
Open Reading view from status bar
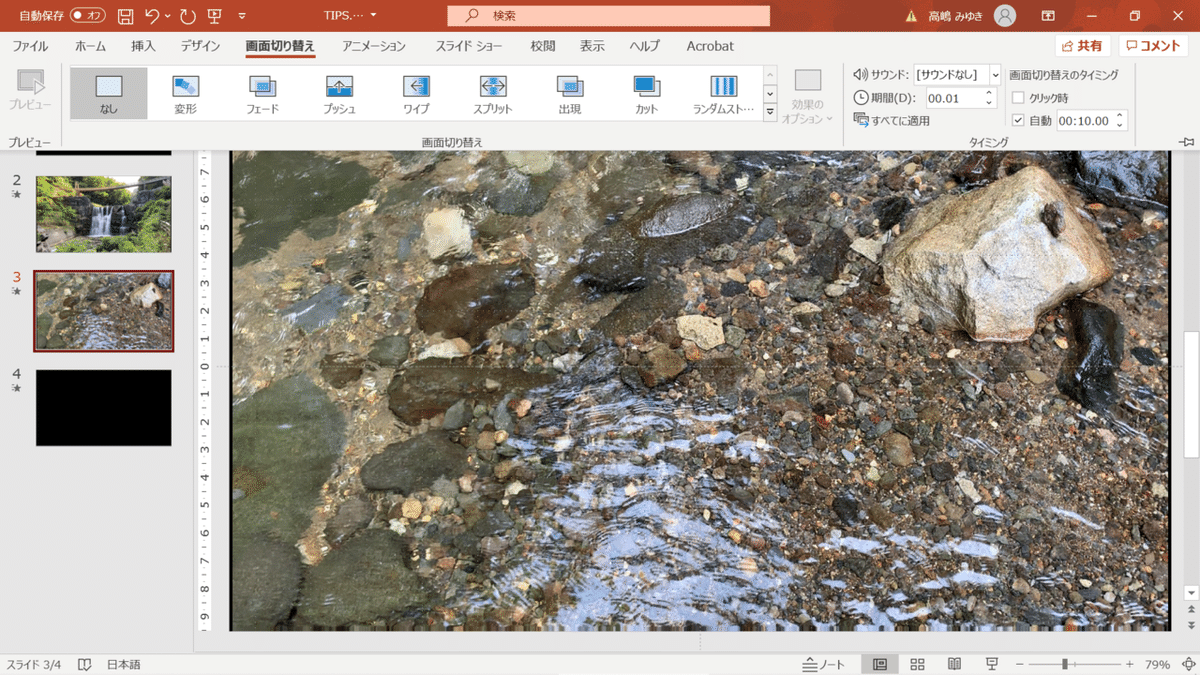954,664
